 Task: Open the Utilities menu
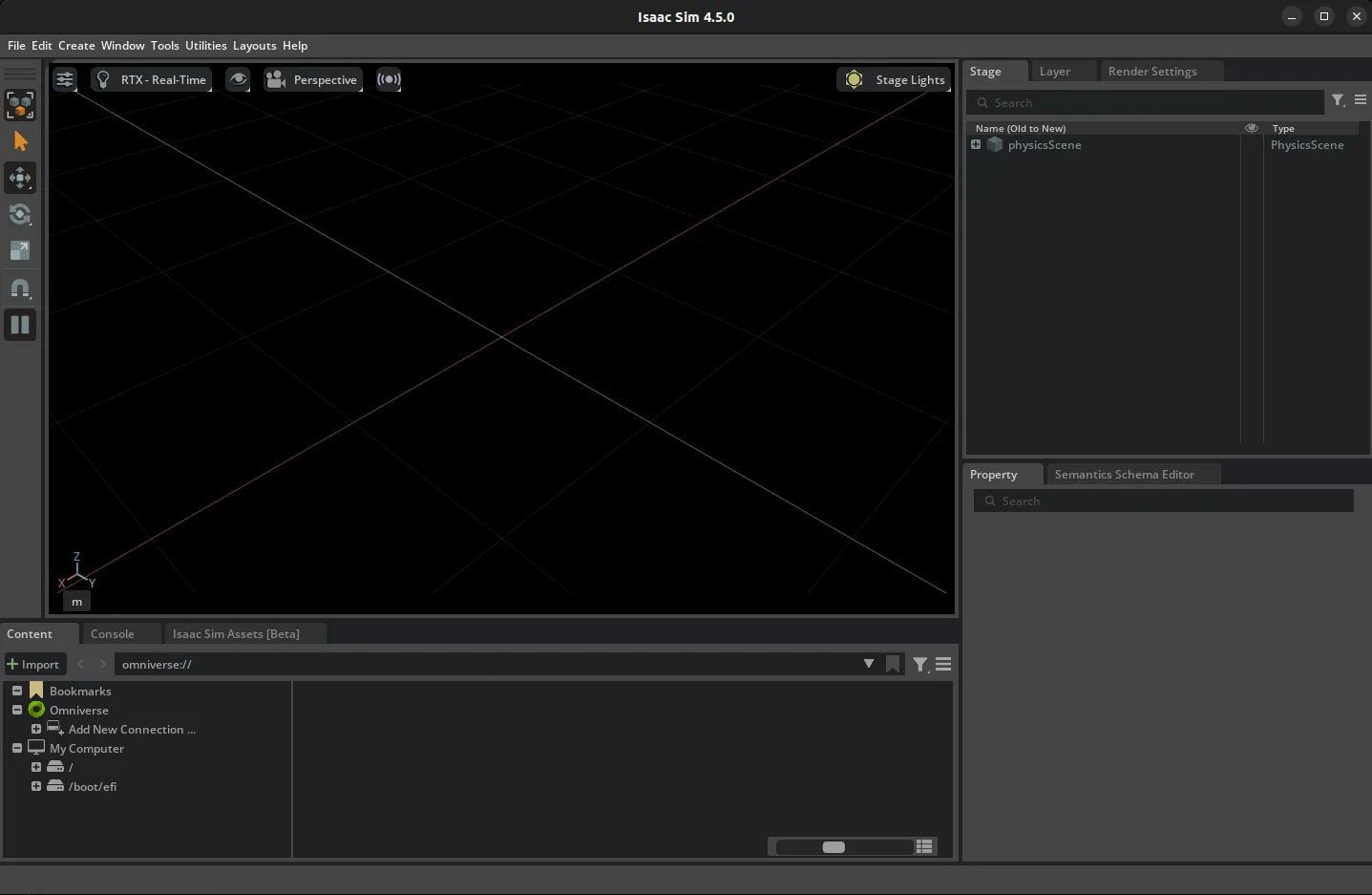205,45
